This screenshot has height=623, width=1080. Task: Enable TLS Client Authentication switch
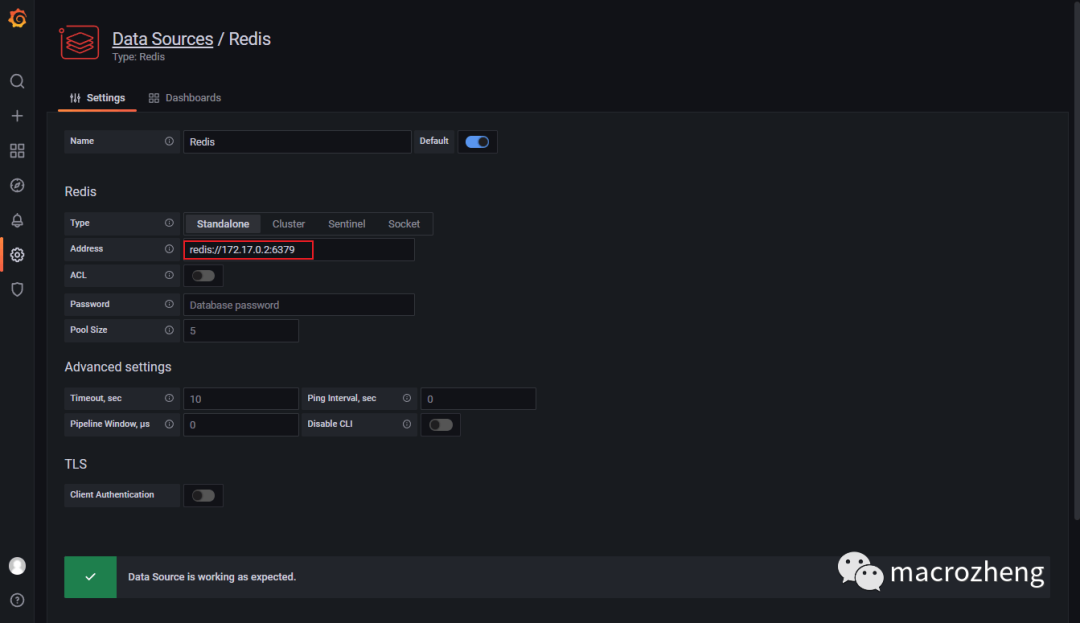tap(203, 496)
